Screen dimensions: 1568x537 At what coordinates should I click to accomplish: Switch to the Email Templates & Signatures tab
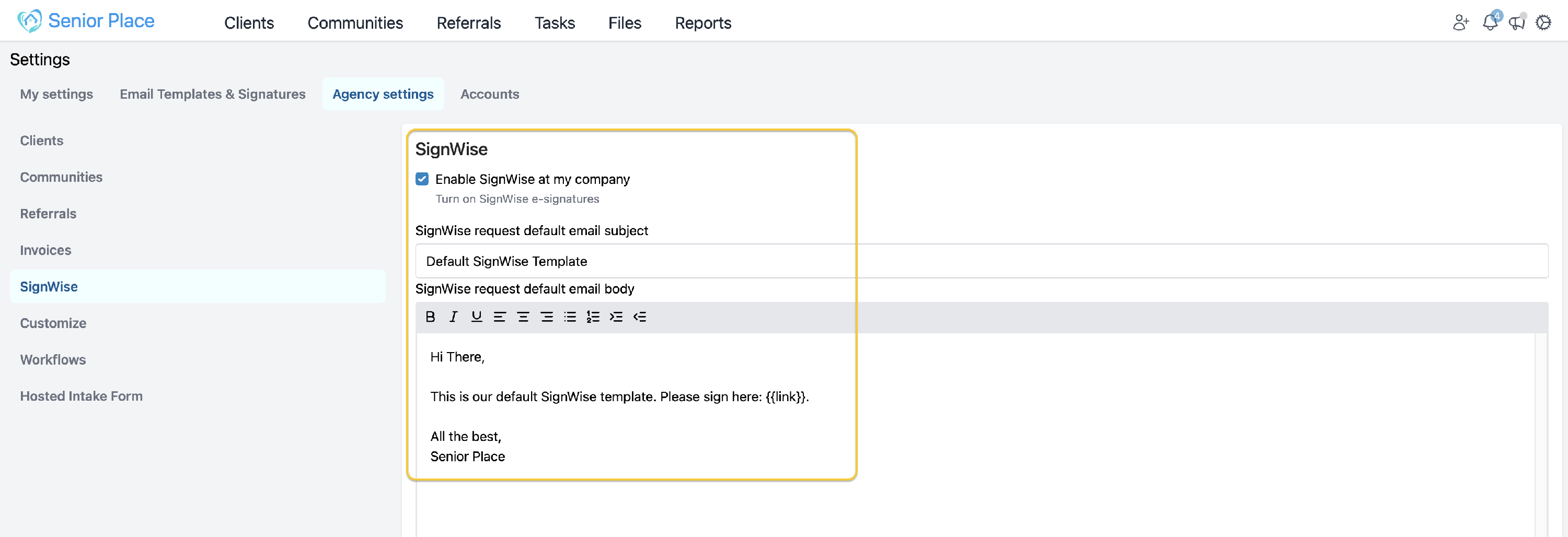click(212, 94)
